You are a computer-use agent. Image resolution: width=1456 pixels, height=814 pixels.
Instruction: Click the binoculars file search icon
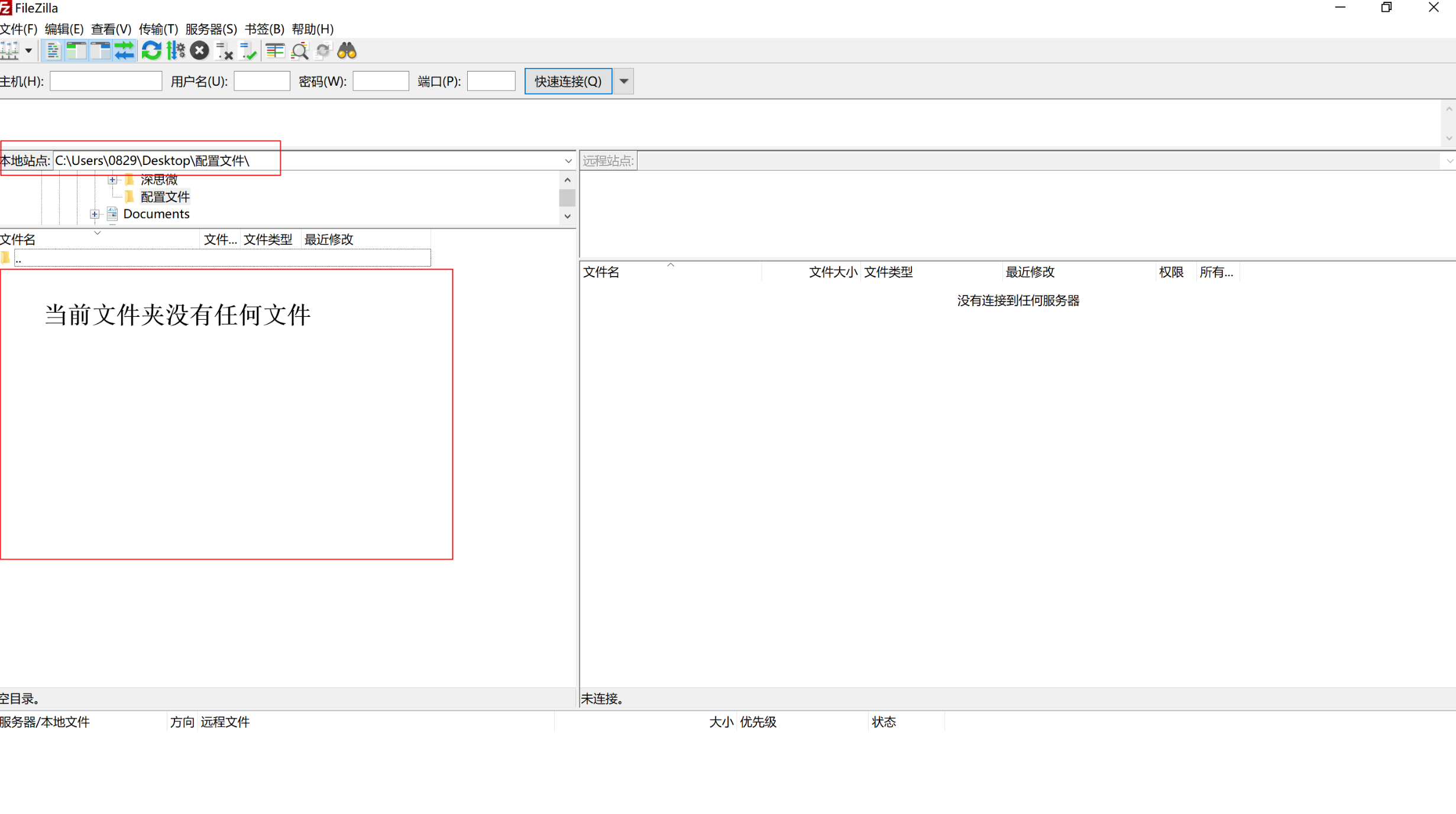(x=347, y=51)
